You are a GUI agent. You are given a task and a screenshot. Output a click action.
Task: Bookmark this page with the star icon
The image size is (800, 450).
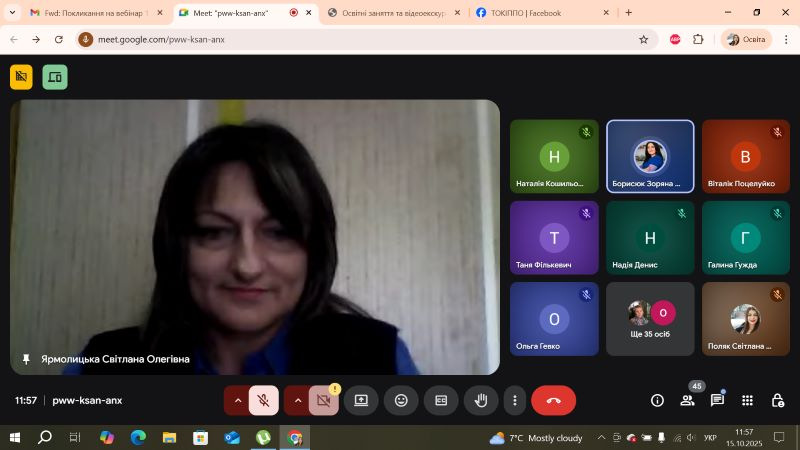coord(644,39)
